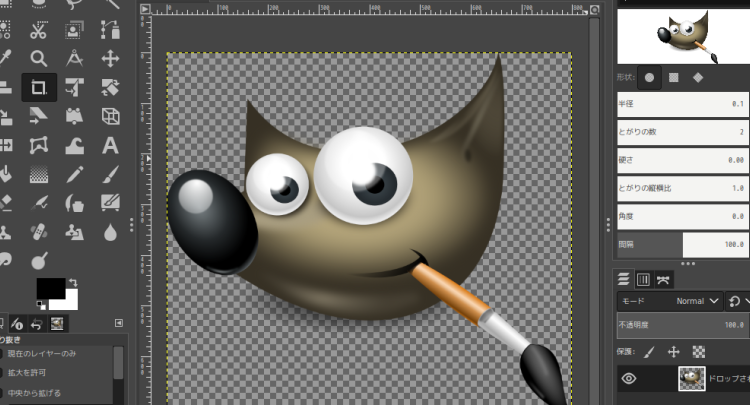Choose the square brush shape
Image resolution: width=750 pixels, height=405 pixels.
tap(674, 77)
